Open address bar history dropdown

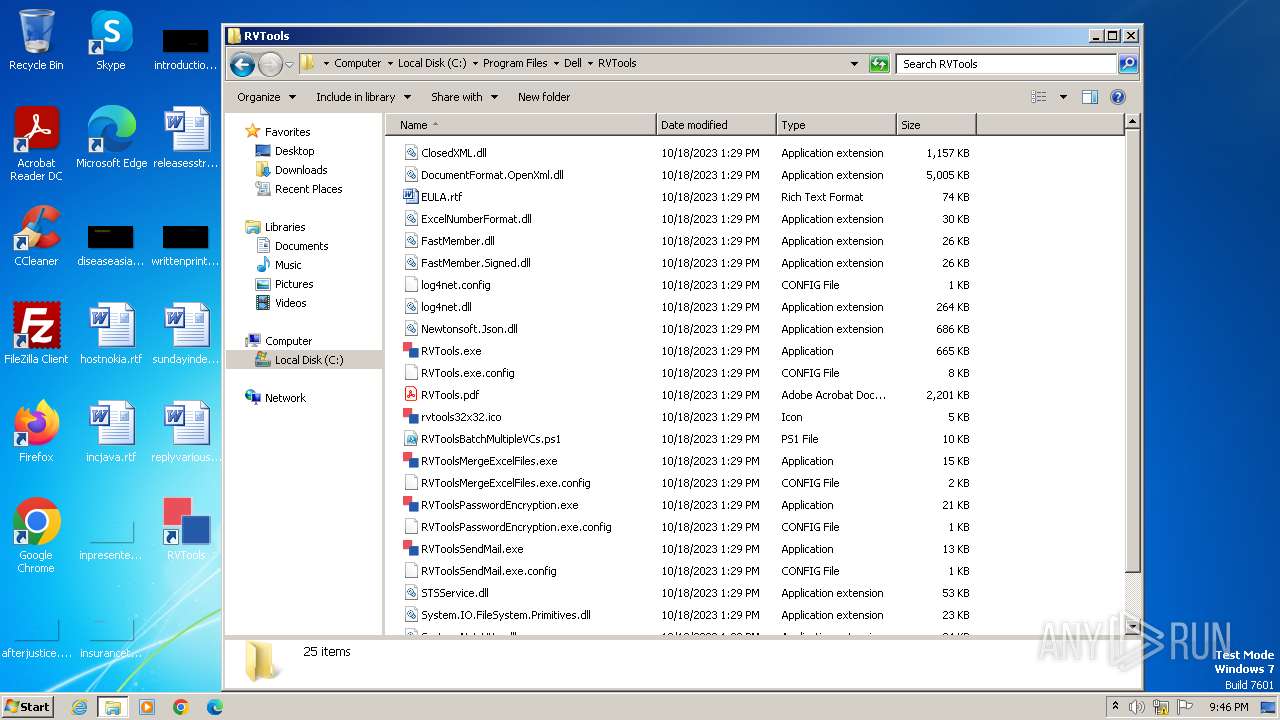pos(854,64)
